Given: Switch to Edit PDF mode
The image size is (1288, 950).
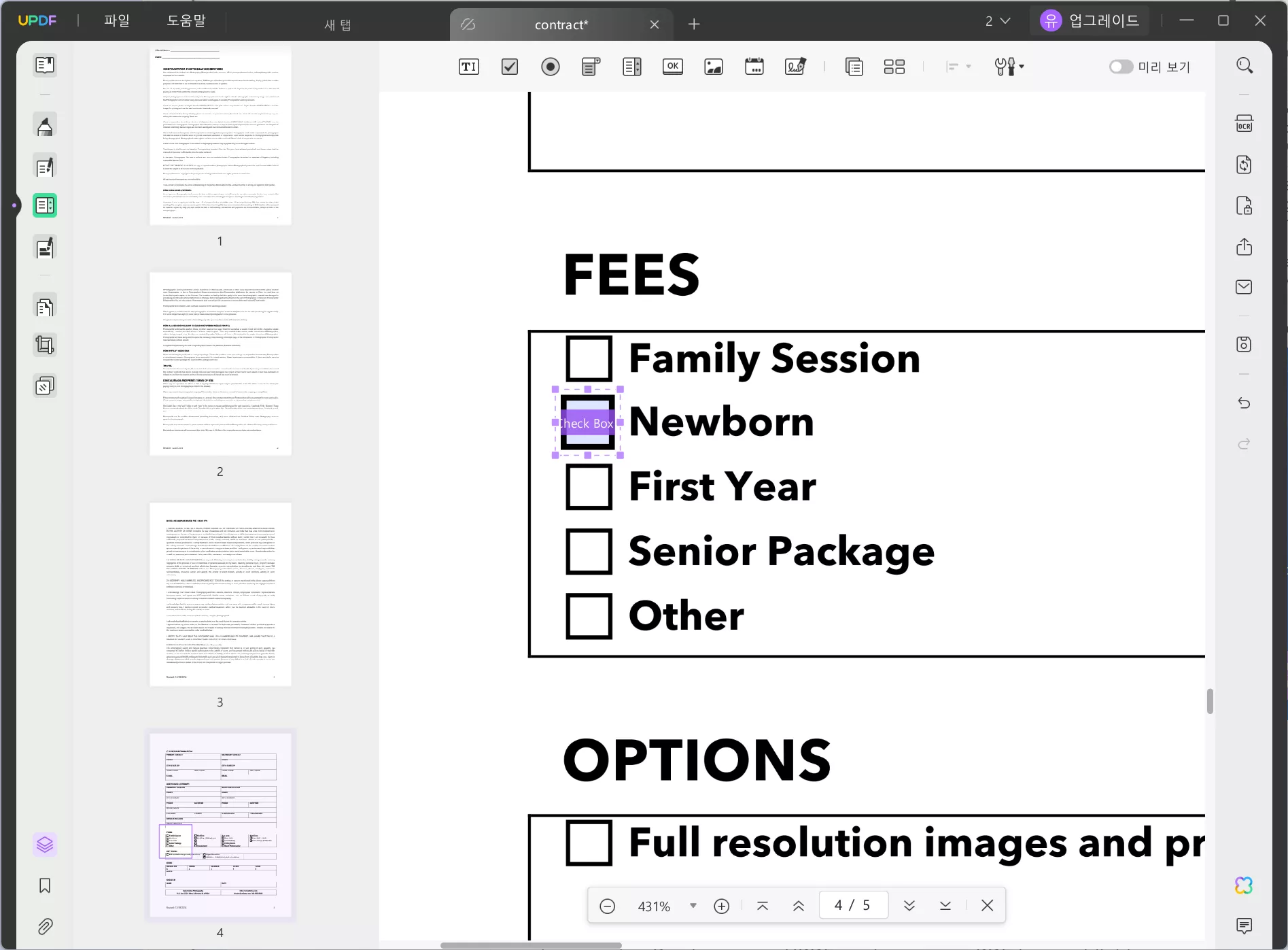Looking at the screenshot, I should [x=45, y=167].
